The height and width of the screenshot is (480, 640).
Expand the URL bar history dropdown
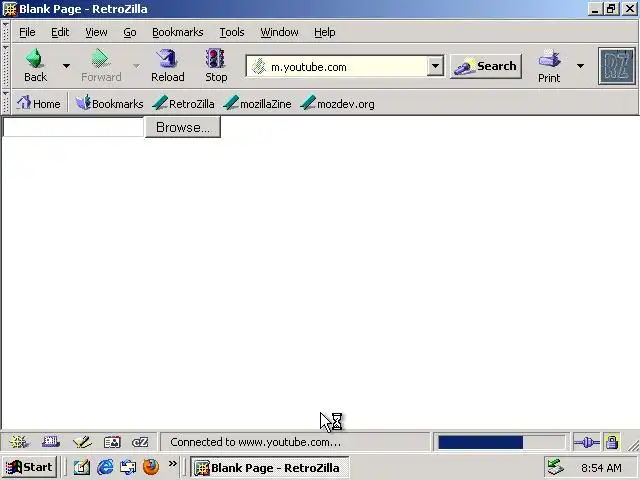coord(435,66)
